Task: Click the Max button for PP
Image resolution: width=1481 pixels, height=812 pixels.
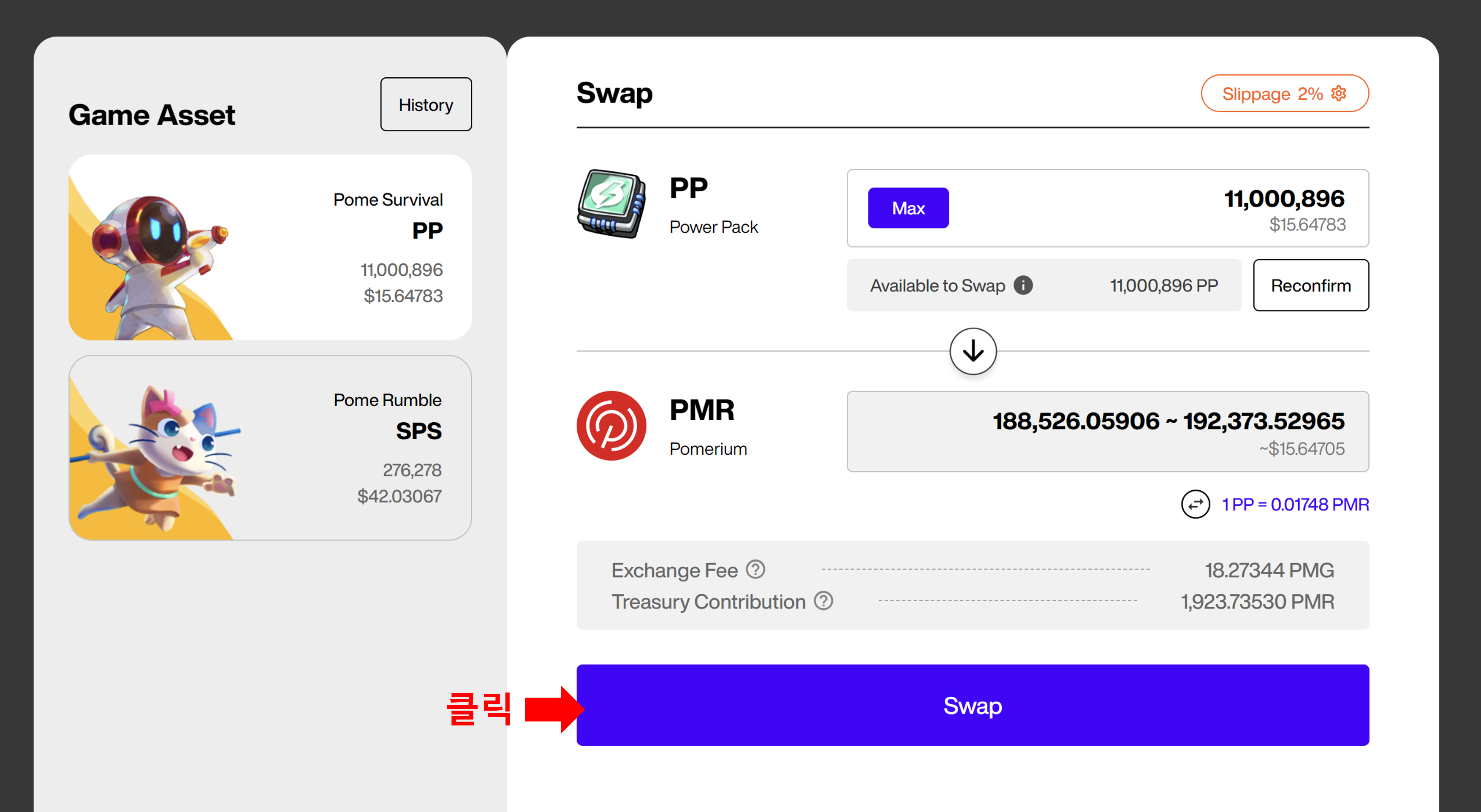Action: [908, 208]
